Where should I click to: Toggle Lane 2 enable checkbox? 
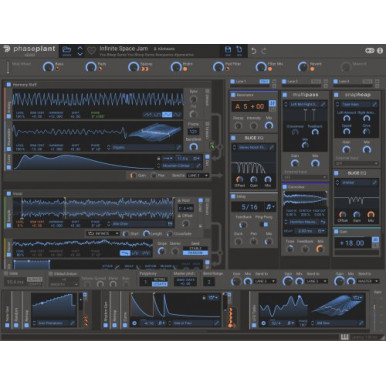[284, 81]
